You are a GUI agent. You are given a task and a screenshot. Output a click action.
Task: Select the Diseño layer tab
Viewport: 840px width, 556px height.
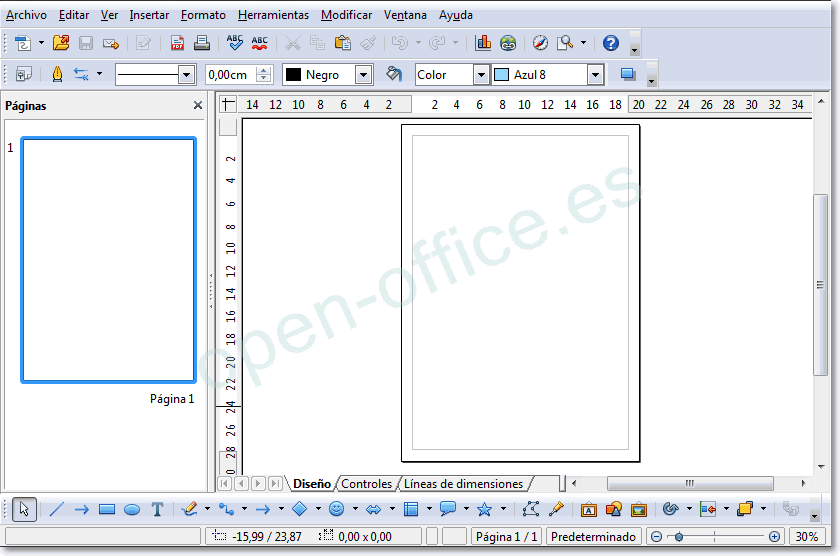[312, 484]
